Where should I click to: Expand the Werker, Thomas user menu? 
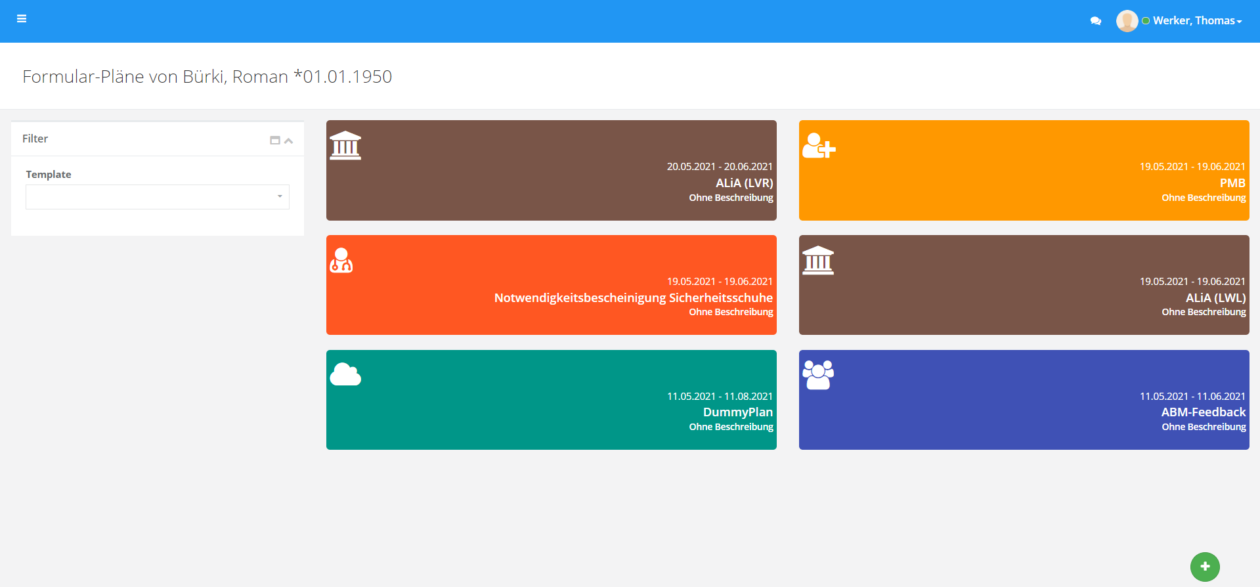[x=1196, y=21]
